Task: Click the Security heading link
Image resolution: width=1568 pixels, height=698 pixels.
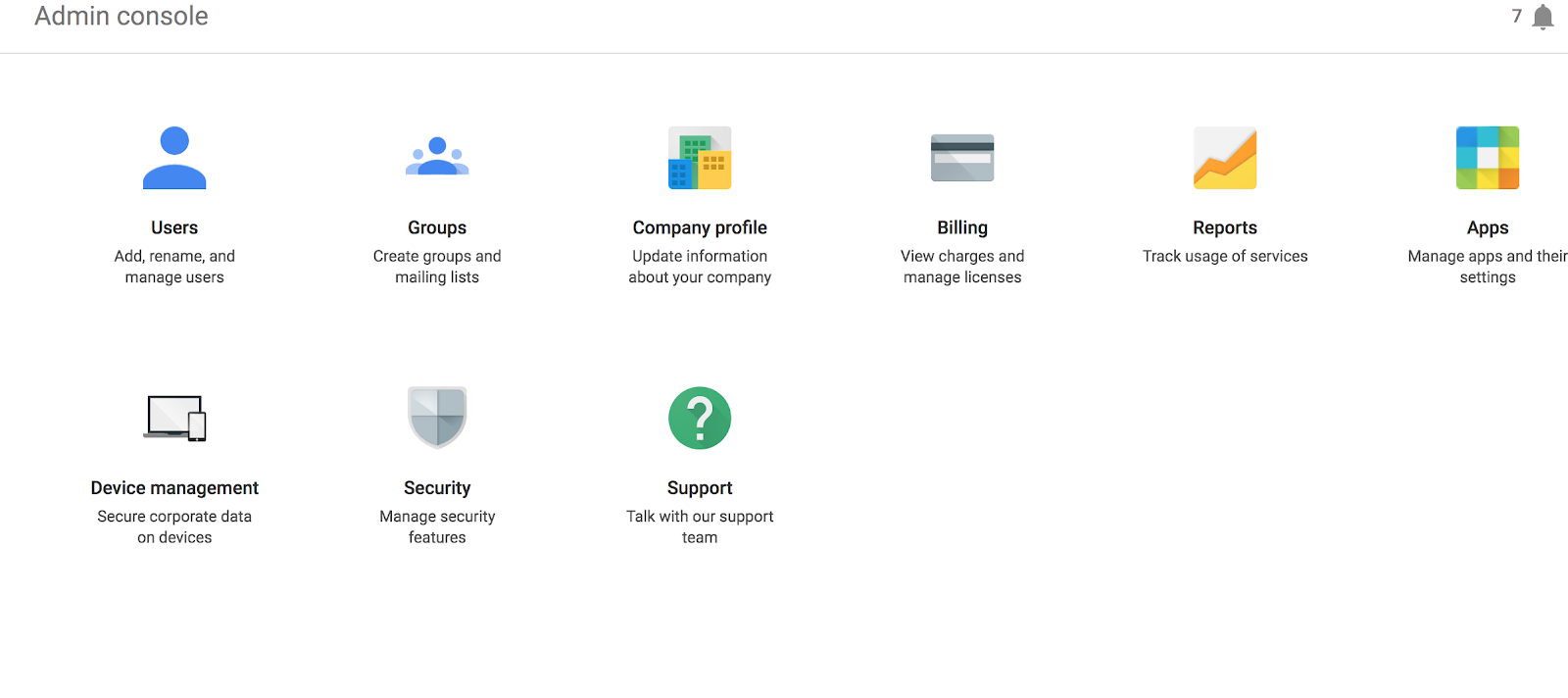Action: [437, 488]
